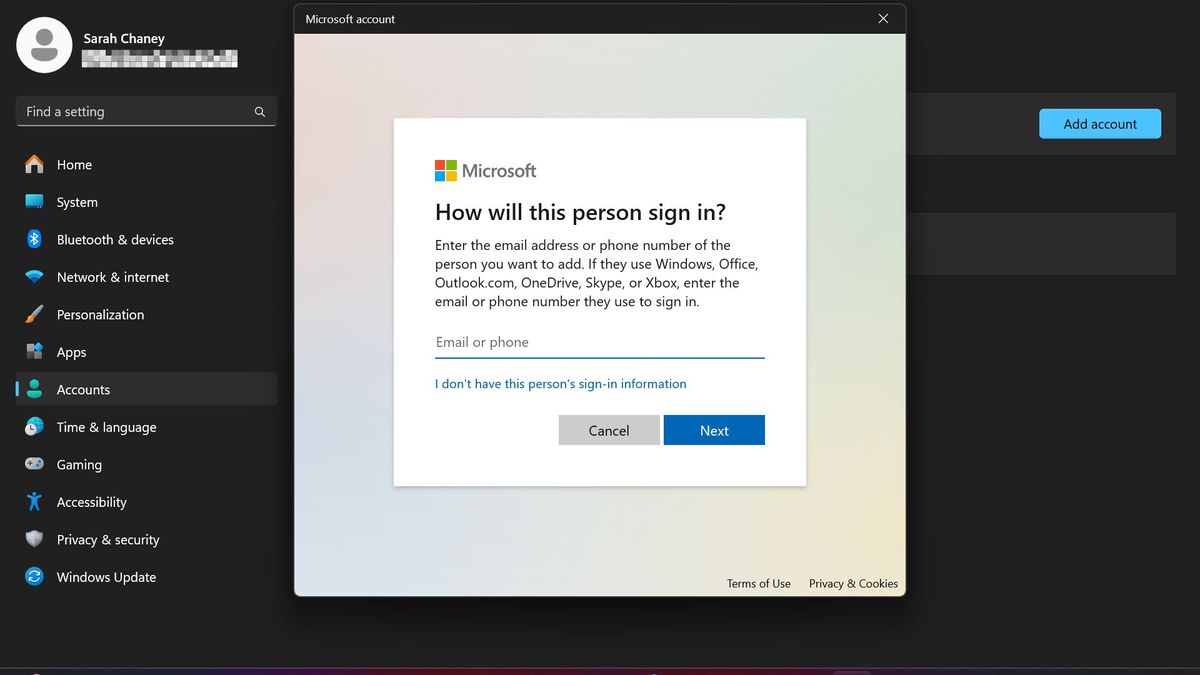Screen dimensions: 1200x675
Task: Open the sign-in information help link
Action: (560, 383)
